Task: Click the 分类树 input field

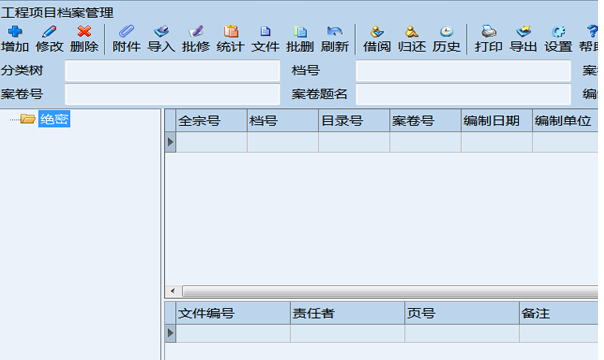Action: click(x=172, y=70)
